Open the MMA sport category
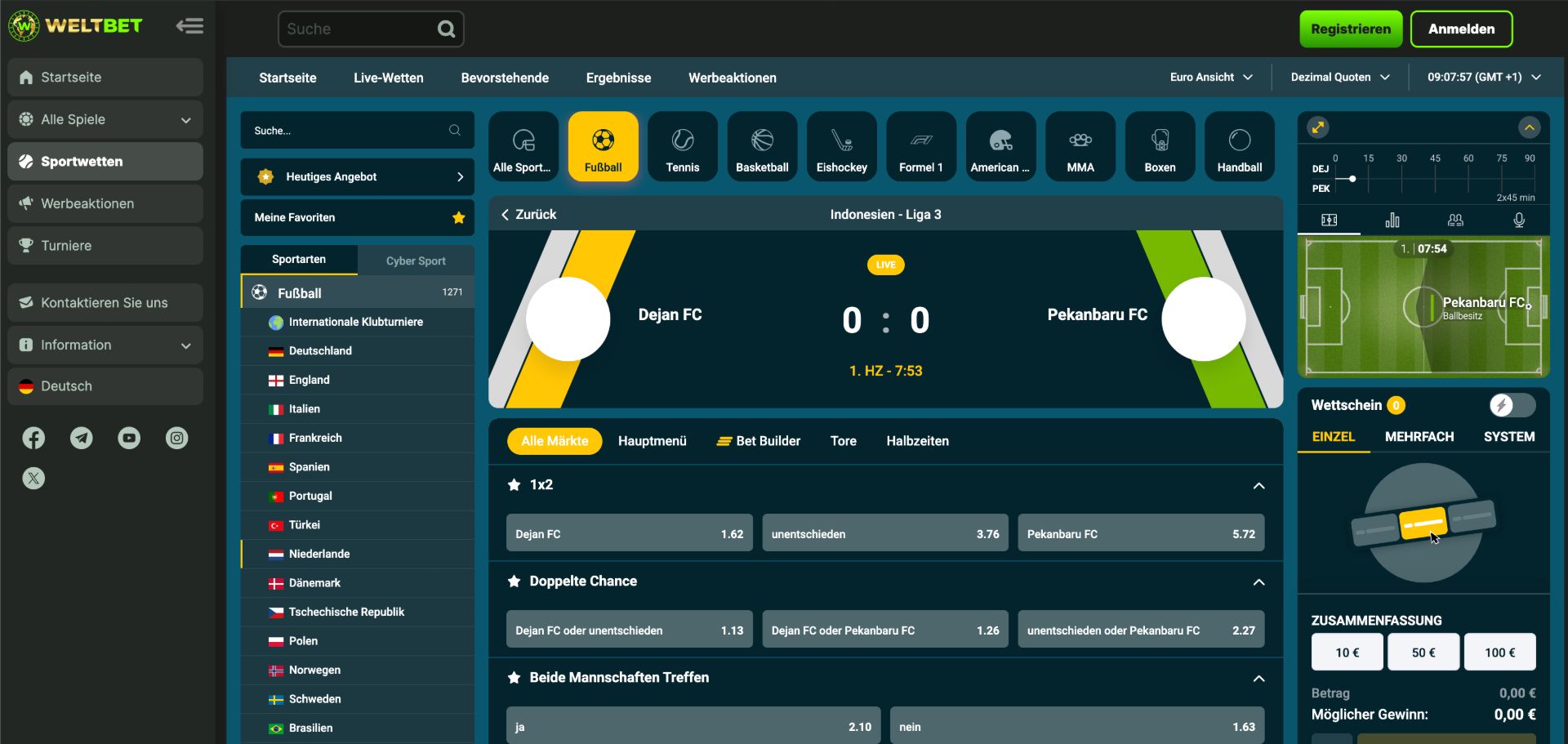The width and height of the screenshot is (1568, 744). tap(1080, 147)
